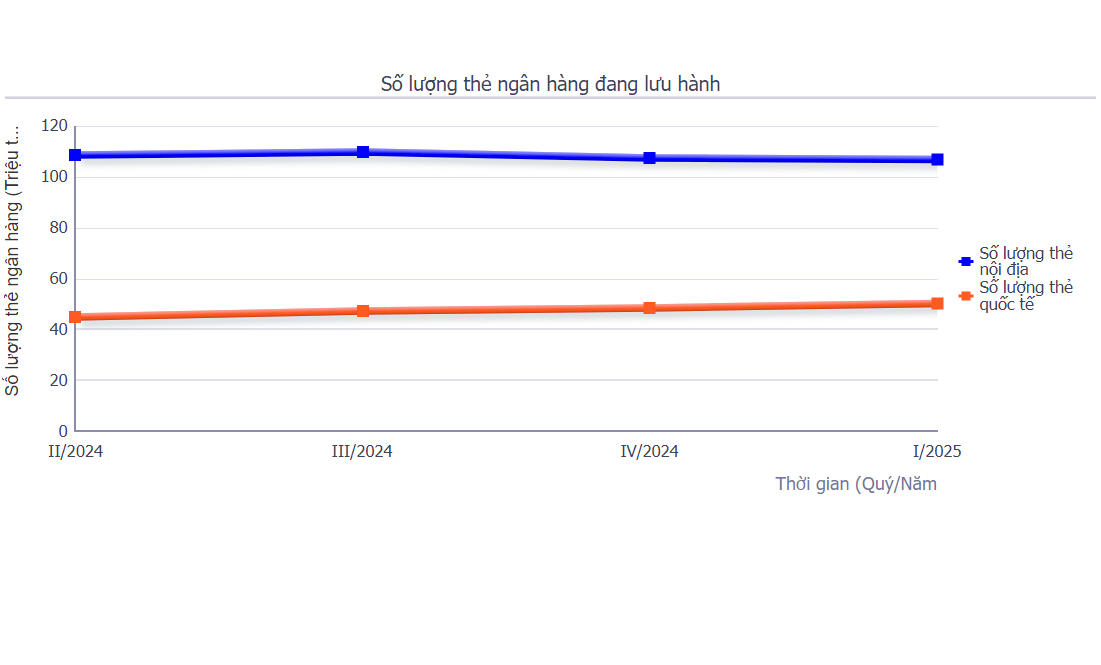Click the blue legend marker icon

pyautogui.click(x=966, y=261)
